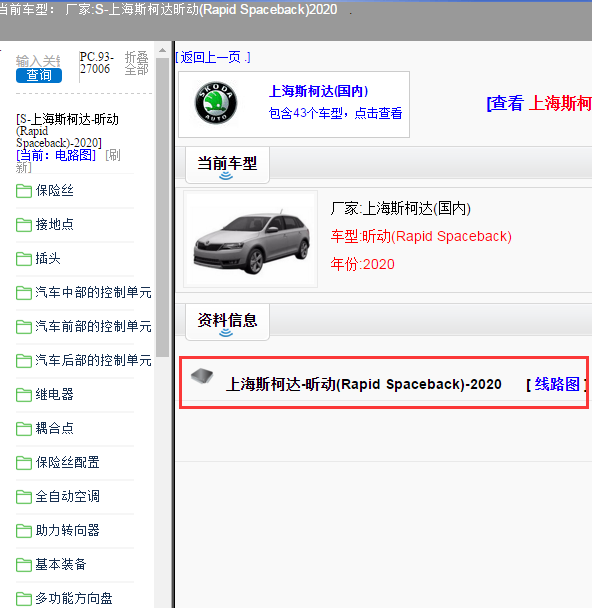Click the sidebar scrollbar up arrow

(x=162, y=50)
